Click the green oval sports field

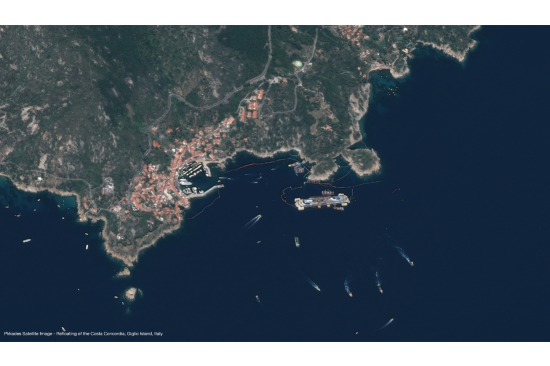298,64
